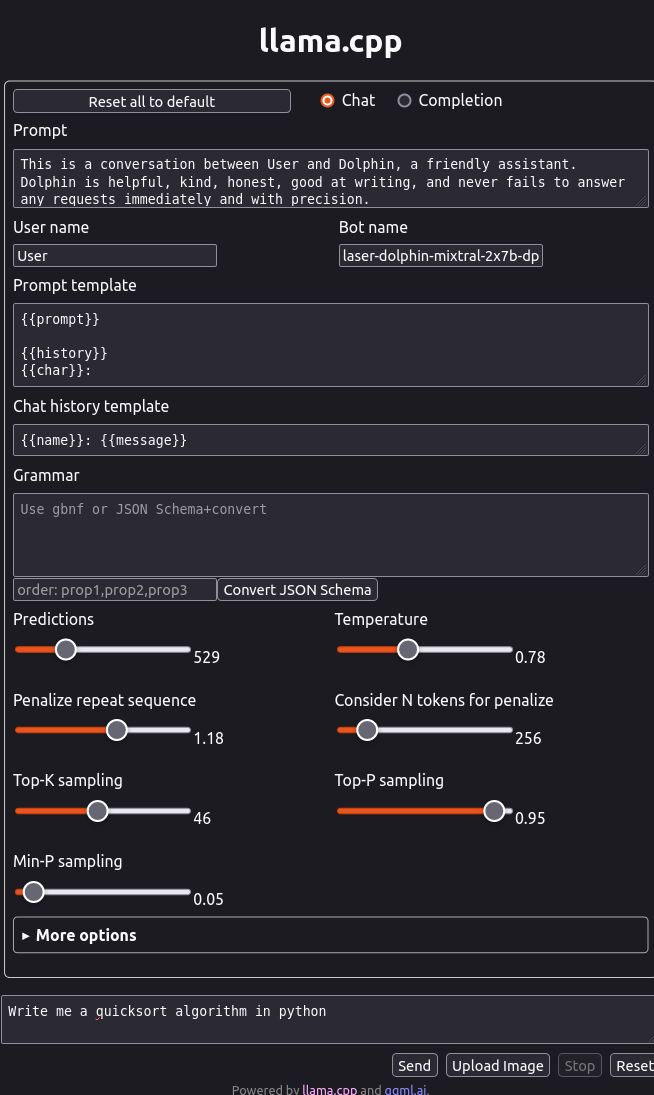Adjust the Consider N tokens for penalize slider
Image resolution: width=654 pixels, height=1095 pixels.
coord(367,730)
